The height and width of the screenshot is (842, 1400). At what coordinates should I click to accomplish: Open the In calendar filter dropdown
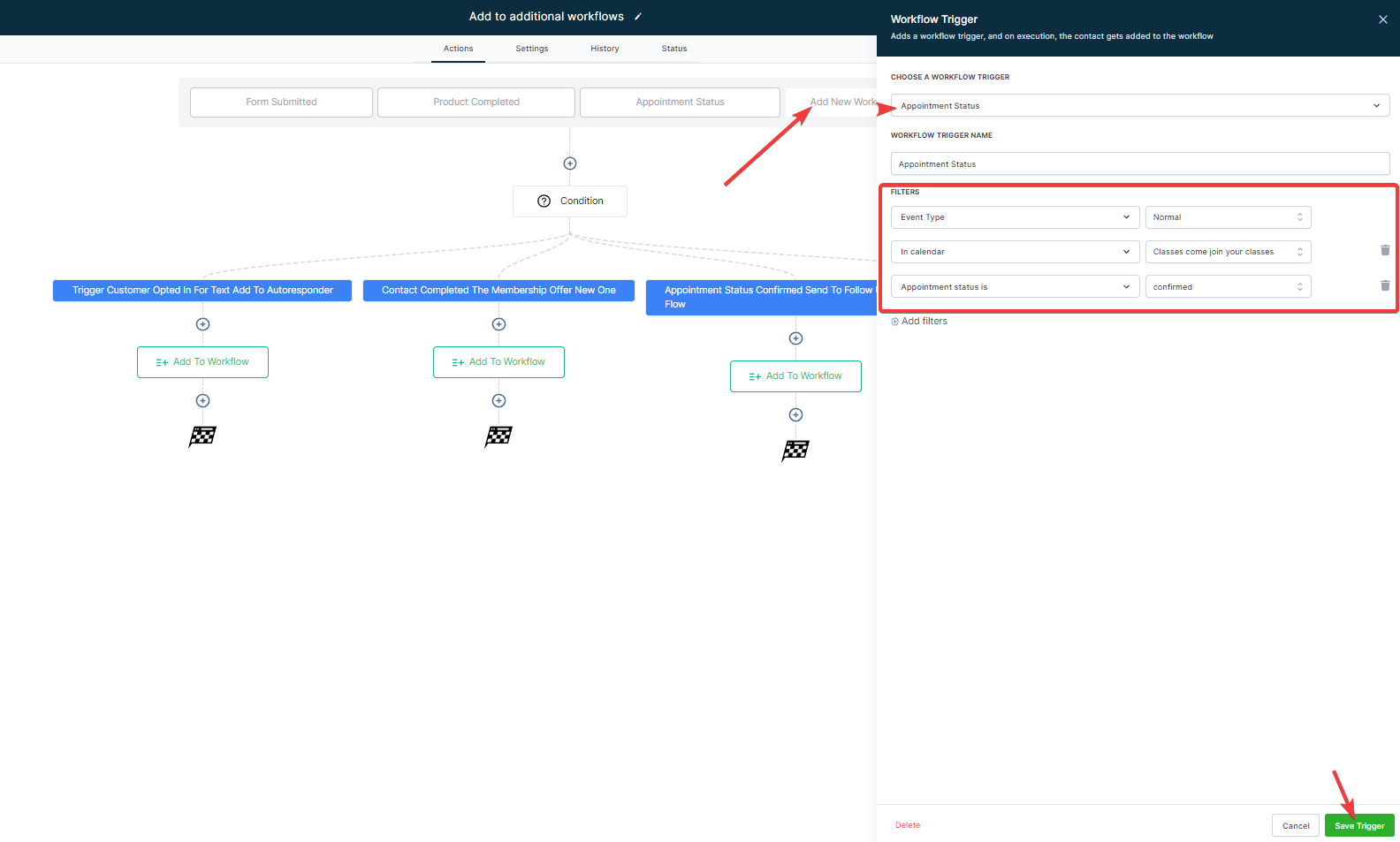coord(1016,252)
